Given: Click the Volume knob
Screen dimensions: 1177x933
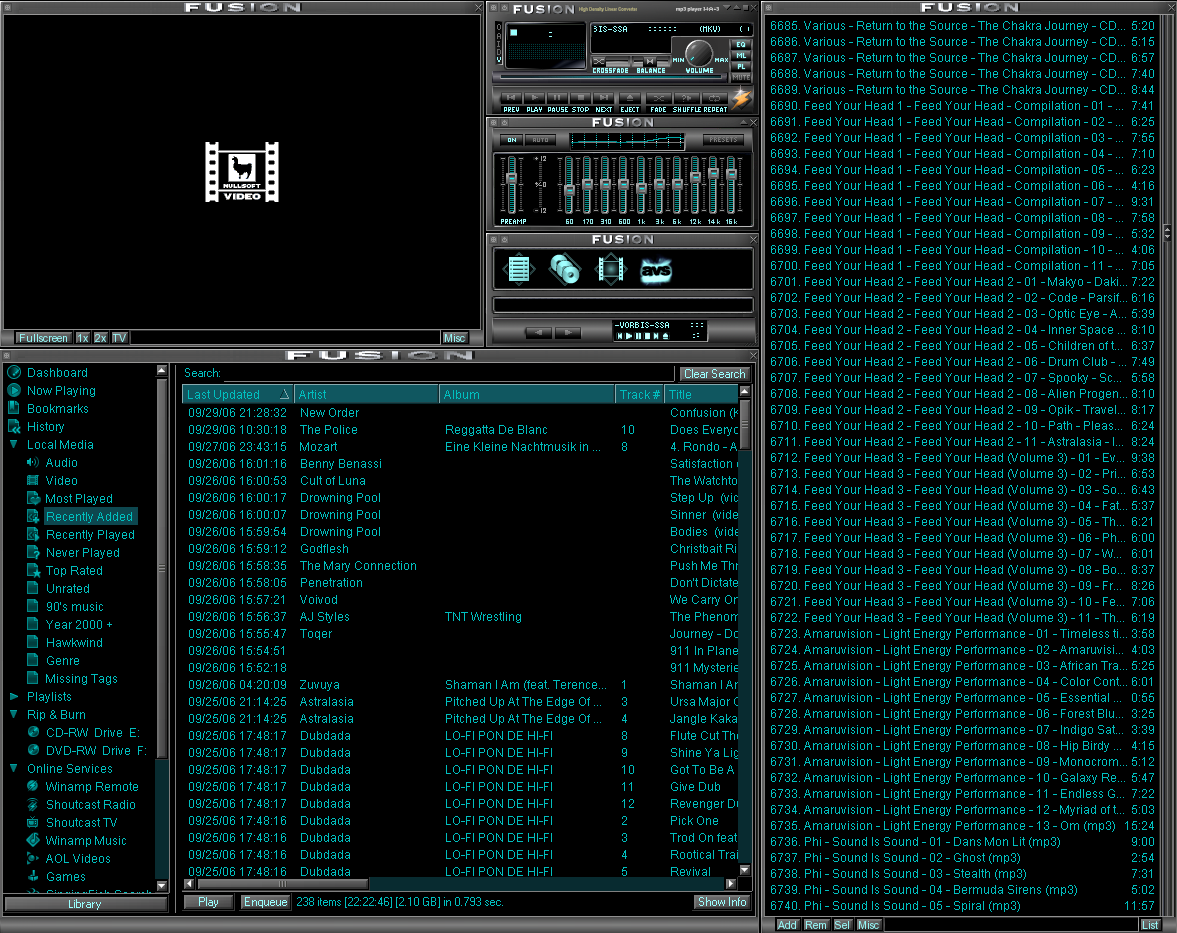Looking at the screenshot, I should click(699, 53).
